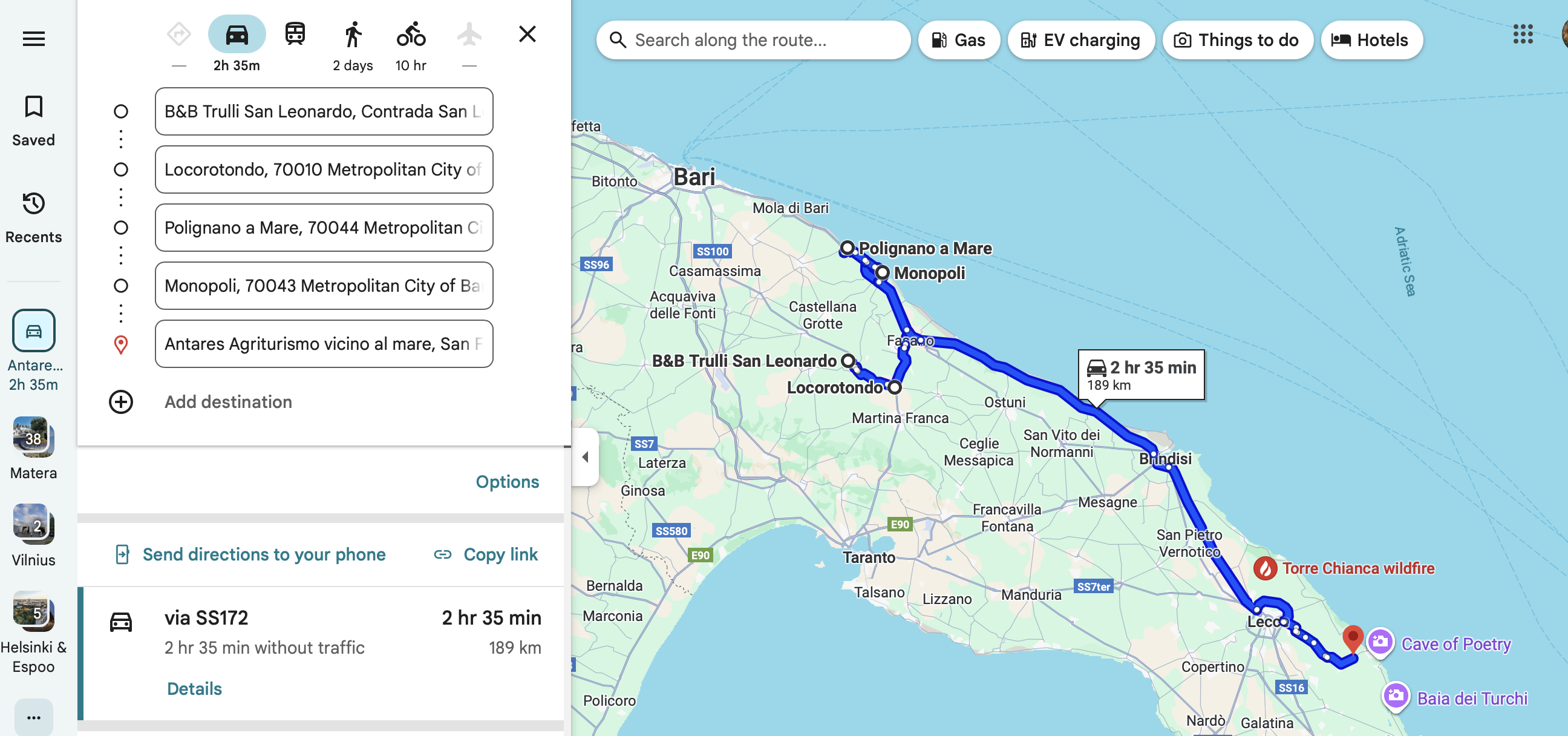Show route Details for via SS172
The width and height of the screenshot is (1568, 736).
coord(194,688)
